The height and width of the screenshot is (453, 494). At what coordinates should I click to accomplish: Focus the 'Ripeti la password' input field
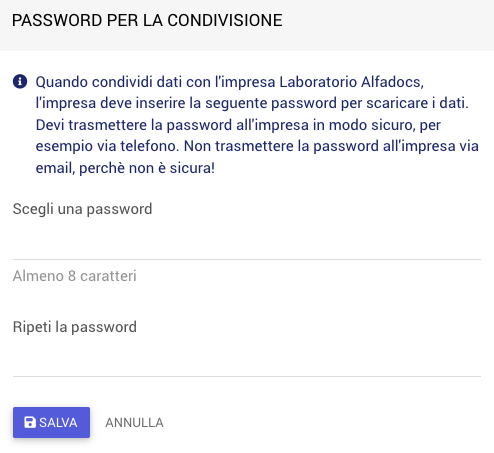pos(247,360)
